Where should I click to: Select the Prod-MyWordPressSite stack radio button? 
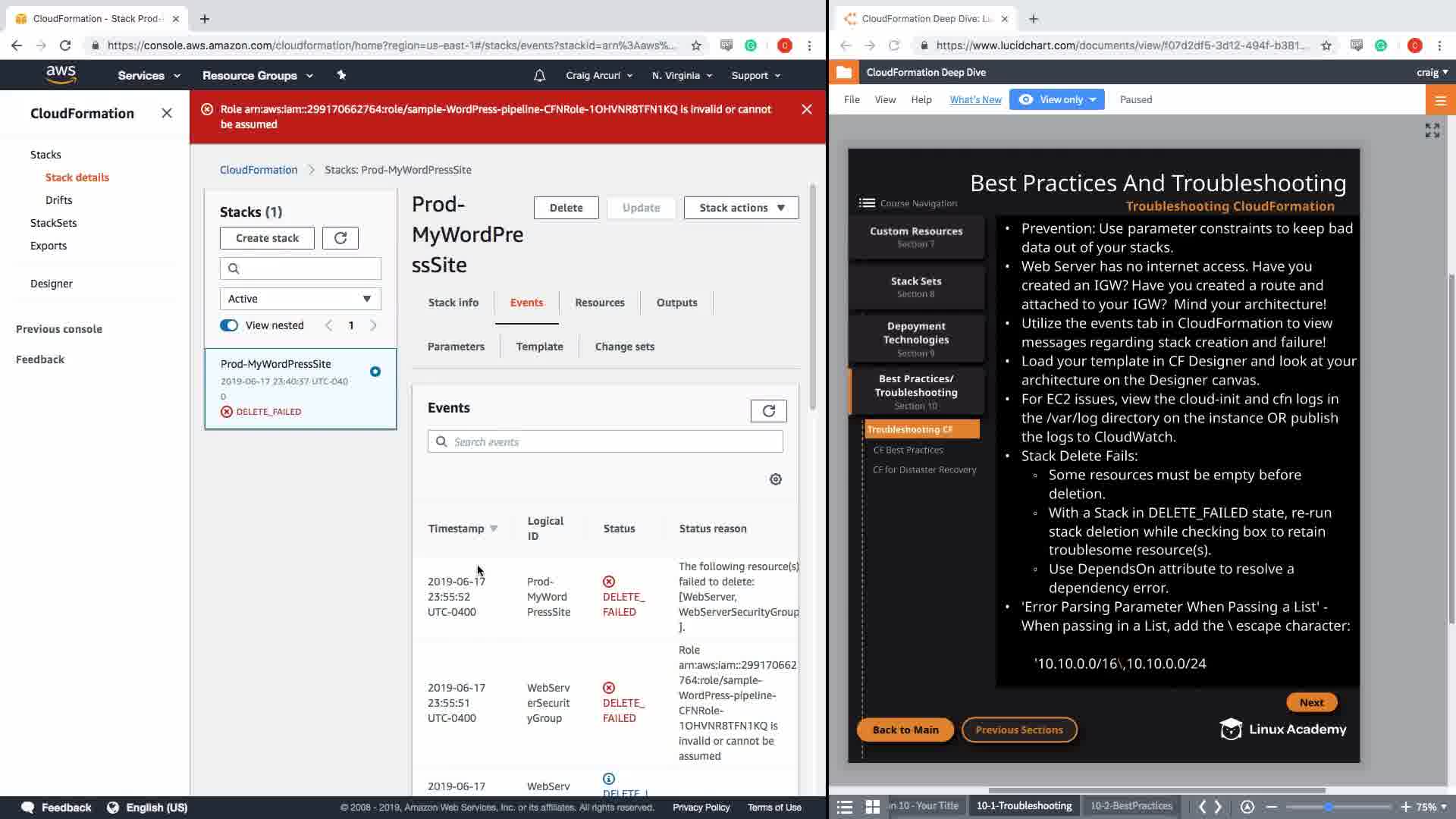tap(375, 372)
